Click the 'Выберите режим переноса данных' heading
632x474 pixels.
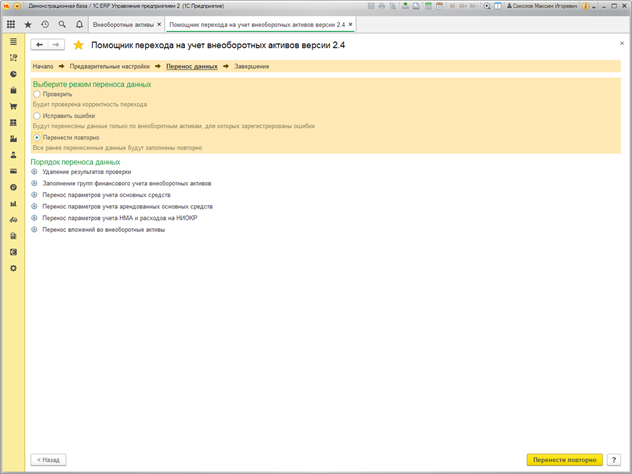(92, 84)
